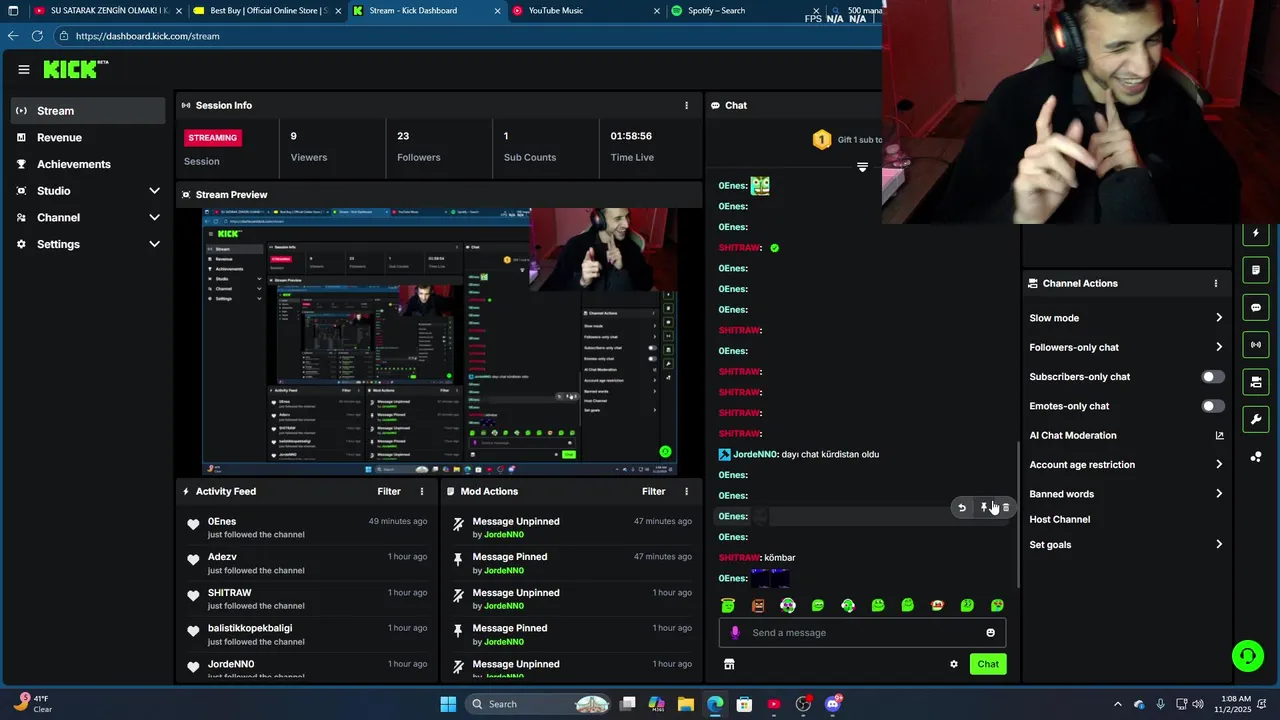The height and width of the screenshot is (720, 1280).
Task: Select Revenue in the left sidebar
Action: [88, 137]
